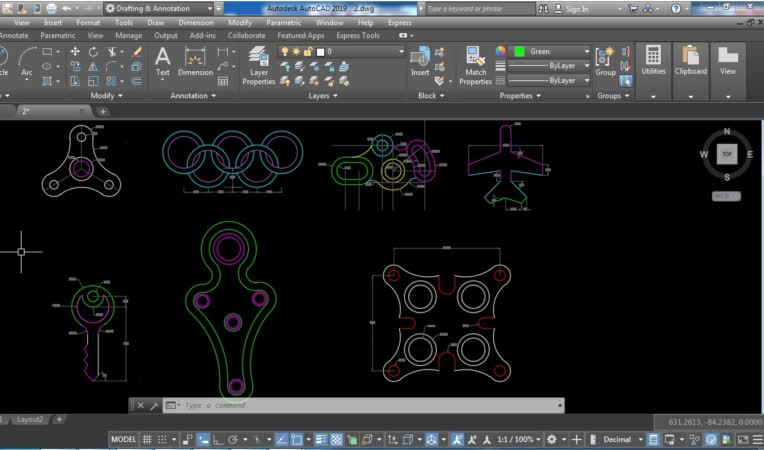The image size is (764, 450).
Task: Open the Parametric menu
Action: coord(284,22)
